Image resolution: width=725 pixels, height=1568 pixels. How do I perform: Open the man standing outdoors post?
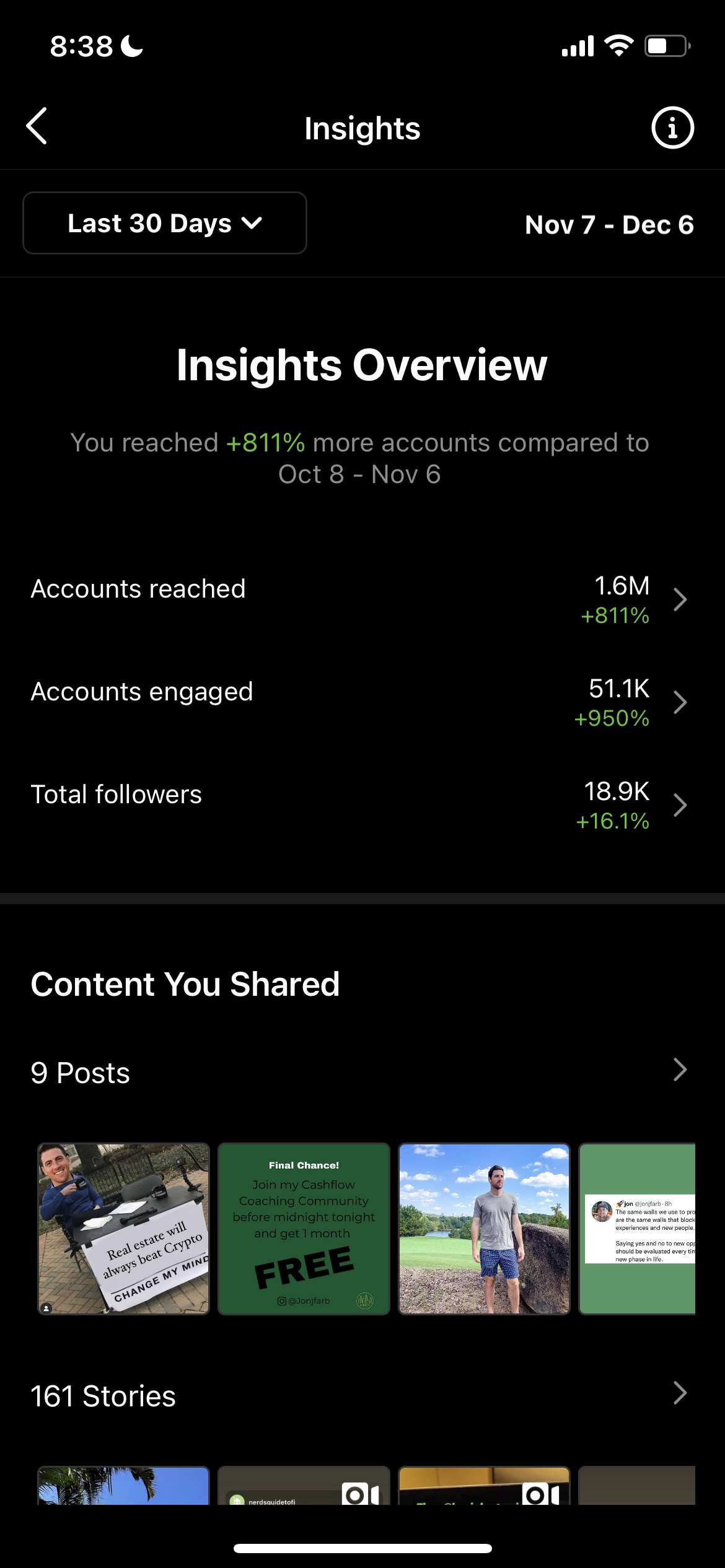484,1229
